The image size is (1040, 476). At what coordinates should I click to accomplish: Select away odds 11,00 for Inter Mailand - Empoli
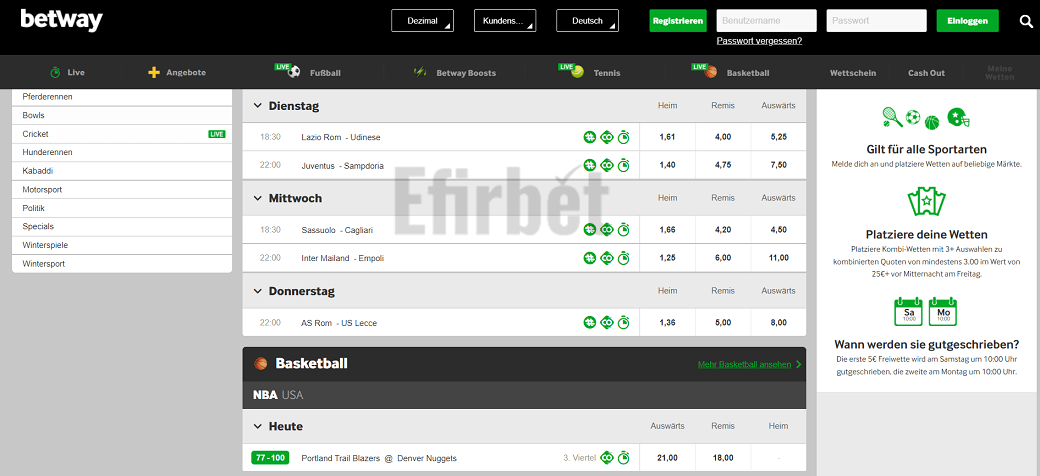779,258
